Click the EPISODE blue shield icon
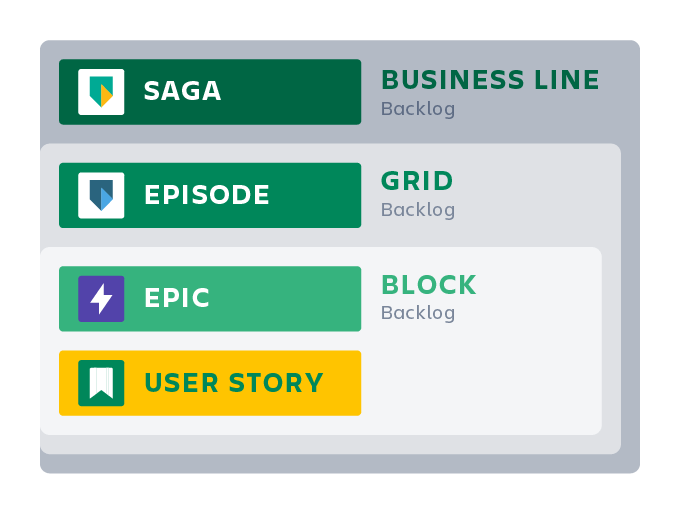The image size is (680, 510). click(x=101, y=195)
